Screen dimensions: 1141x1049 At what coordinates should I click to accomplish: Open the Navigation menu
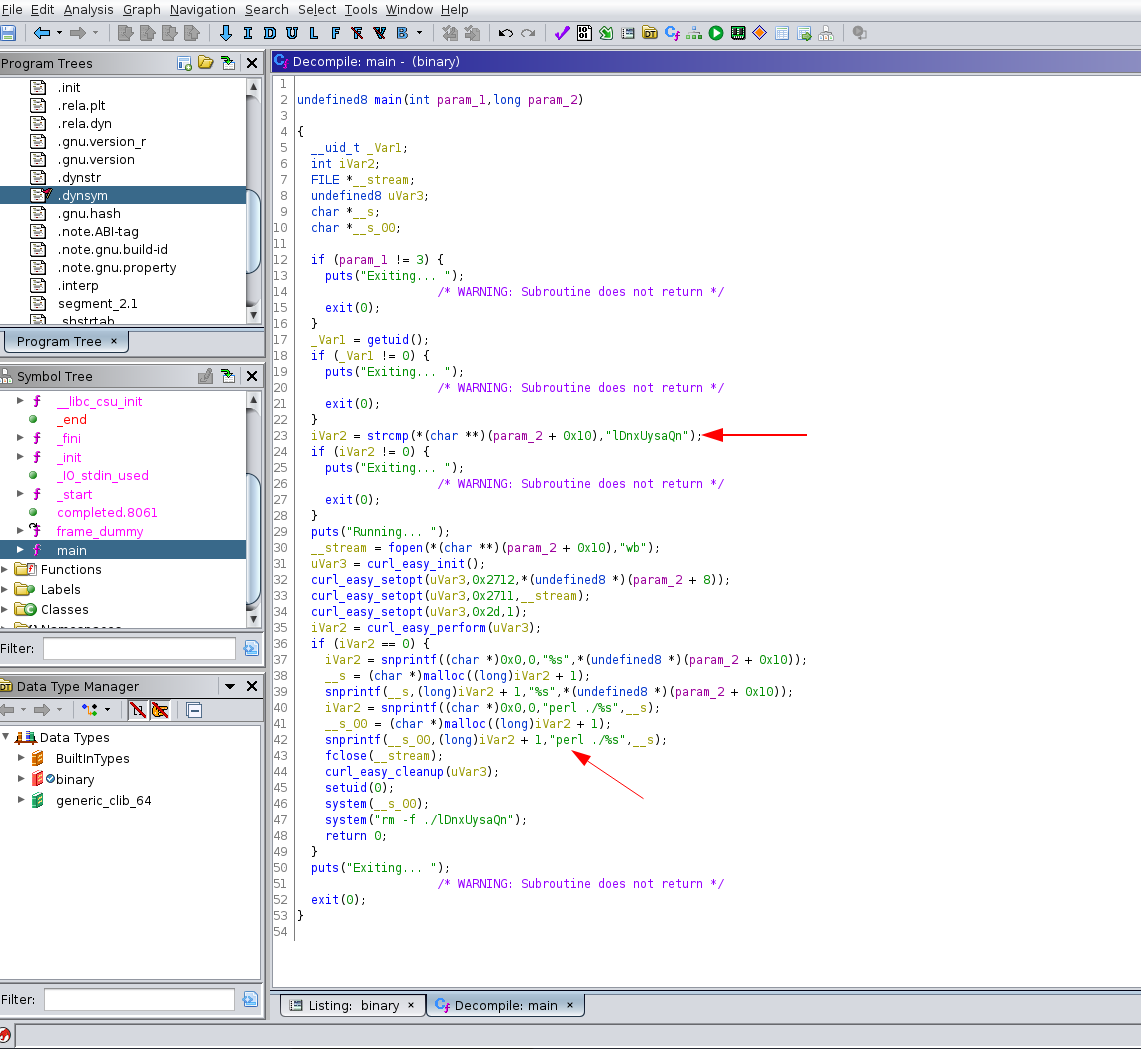(202, 9)
